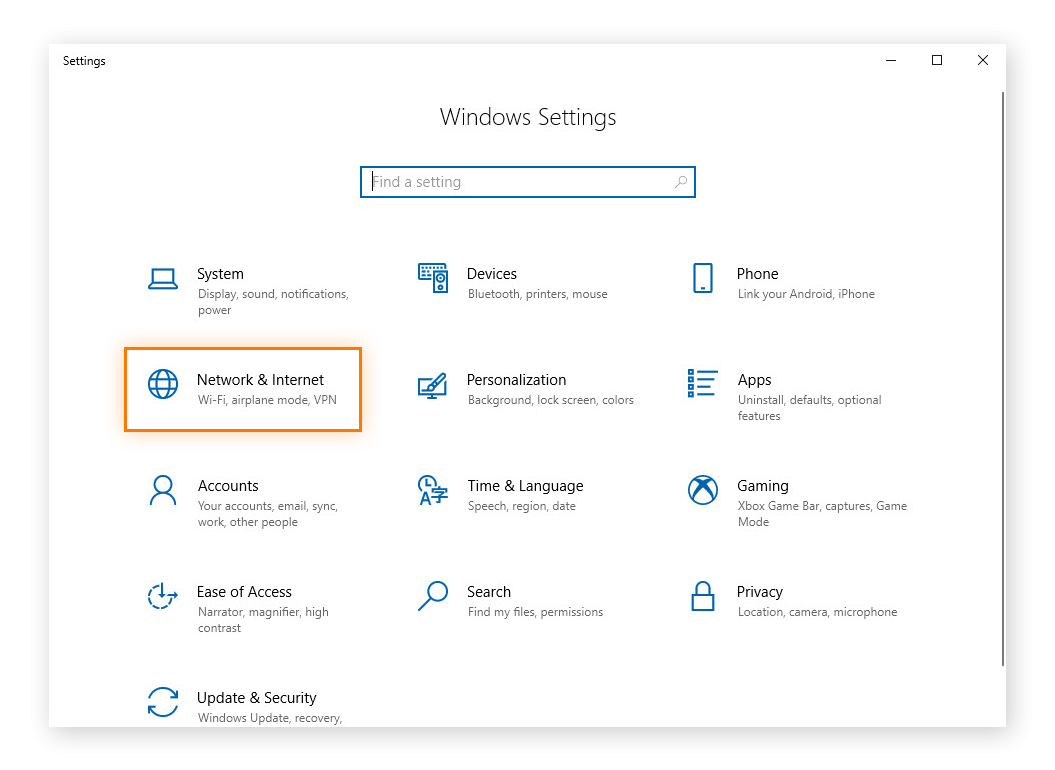The image size is (1055, 770).
Task: Click 'Find my files, permissions' description
Action: click(x=536, y=612)
